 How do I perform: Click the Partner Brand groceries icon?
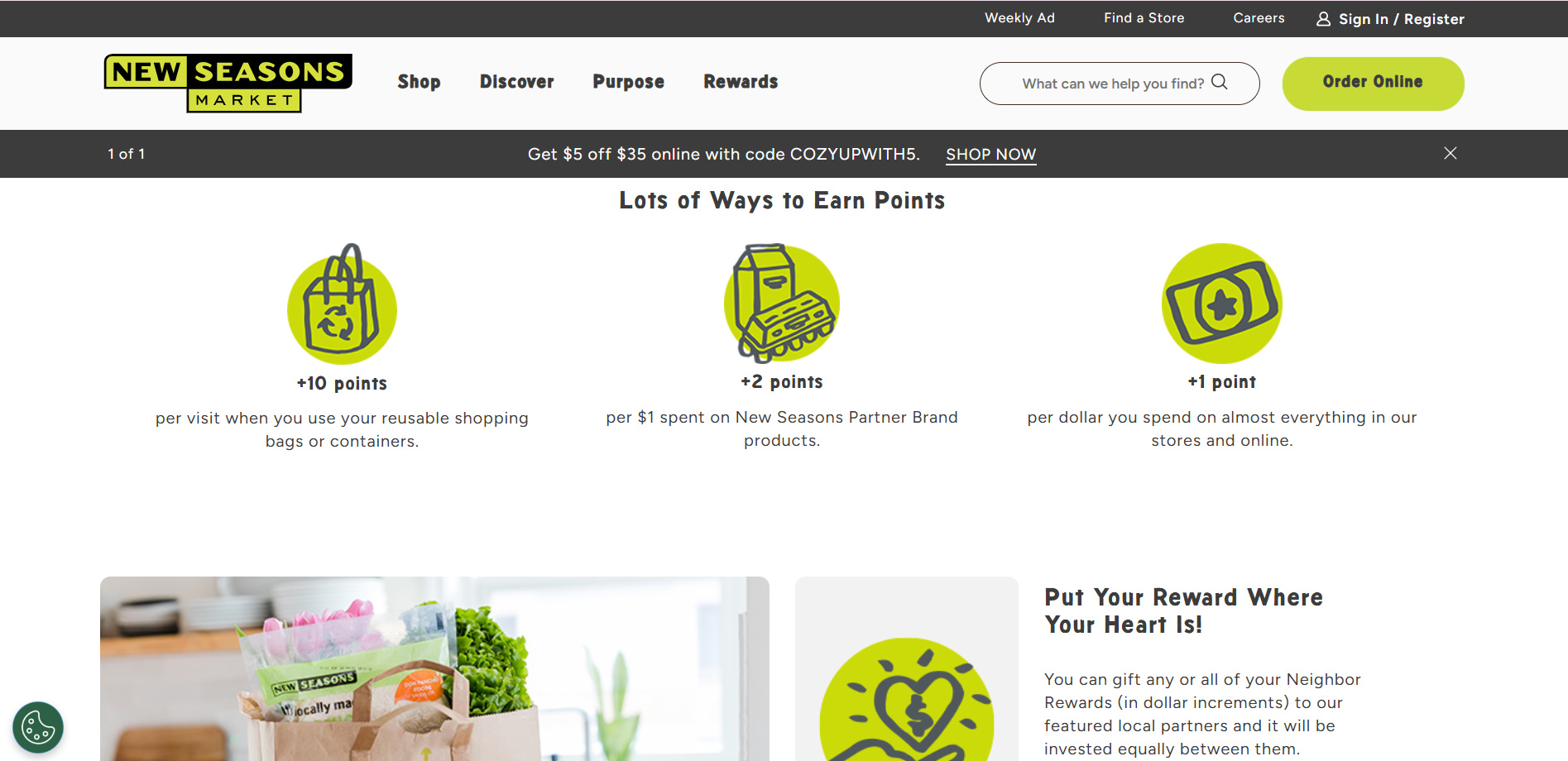782,303
